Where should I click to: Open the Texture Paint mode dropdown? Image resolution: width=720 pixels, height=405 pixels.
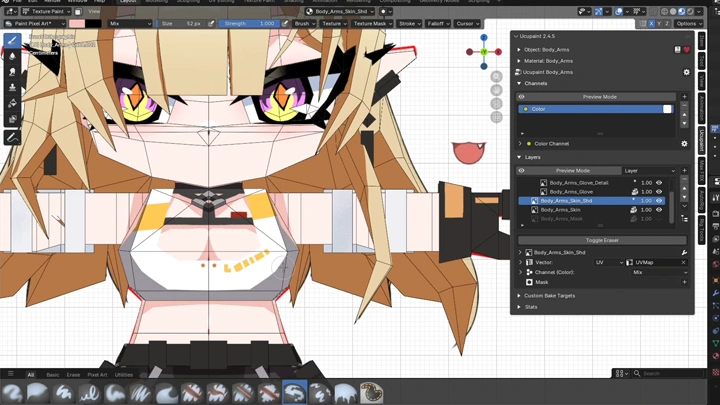coord(46,11)
